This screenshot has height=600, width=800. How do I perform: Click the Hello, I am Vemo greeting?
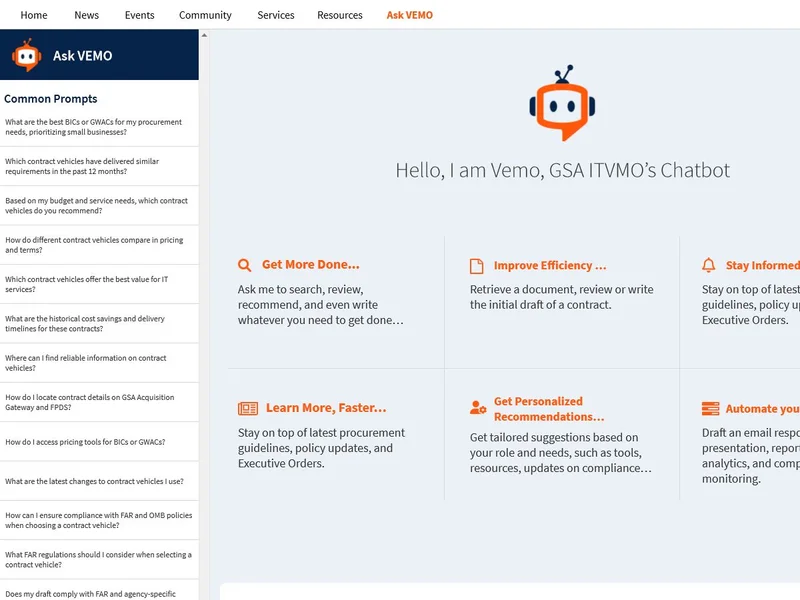[562, 170]
